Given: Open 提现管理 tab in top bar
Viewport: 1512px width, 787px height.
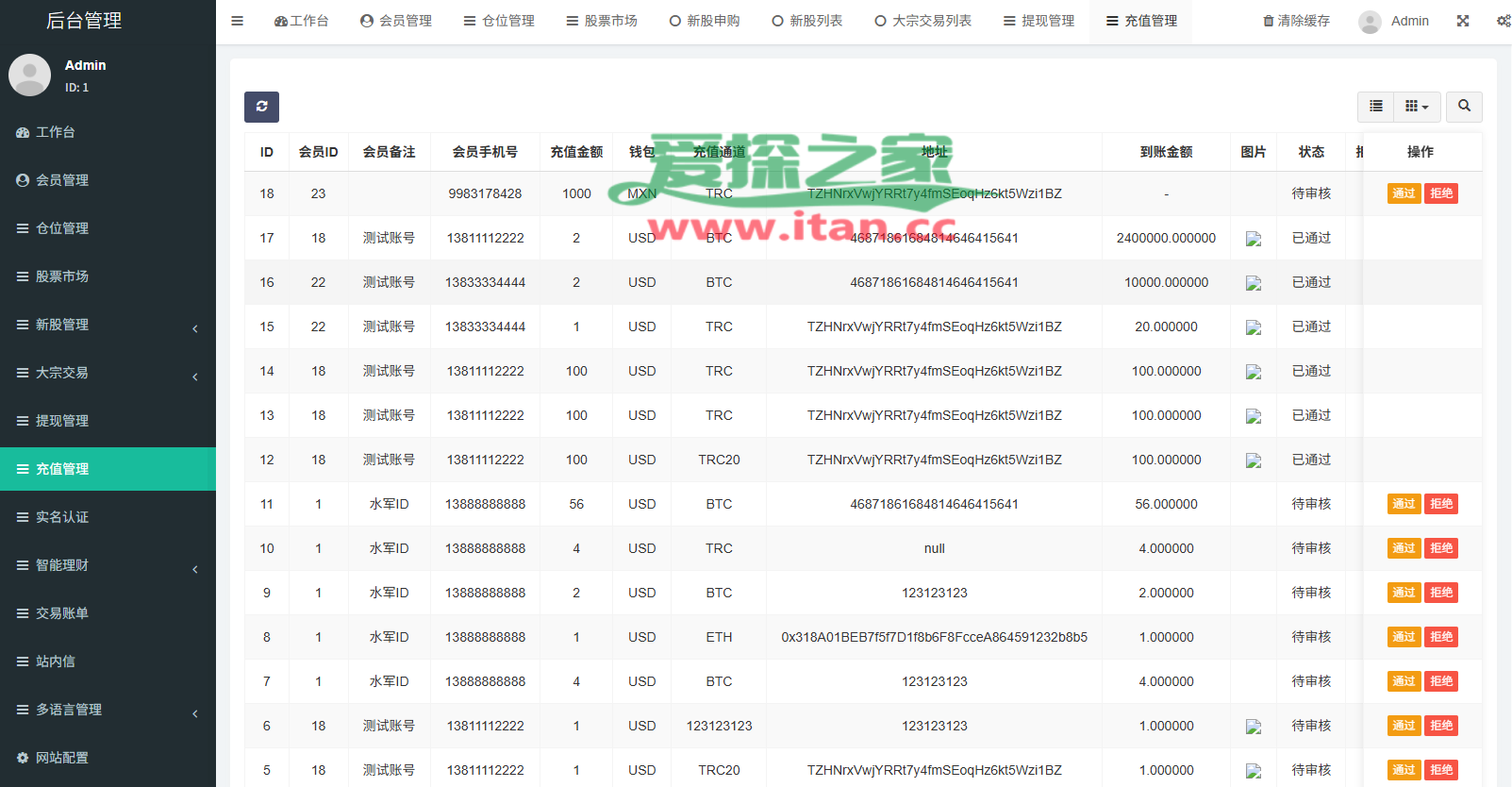Looking at the screenshot, I should coord(1038,21).
